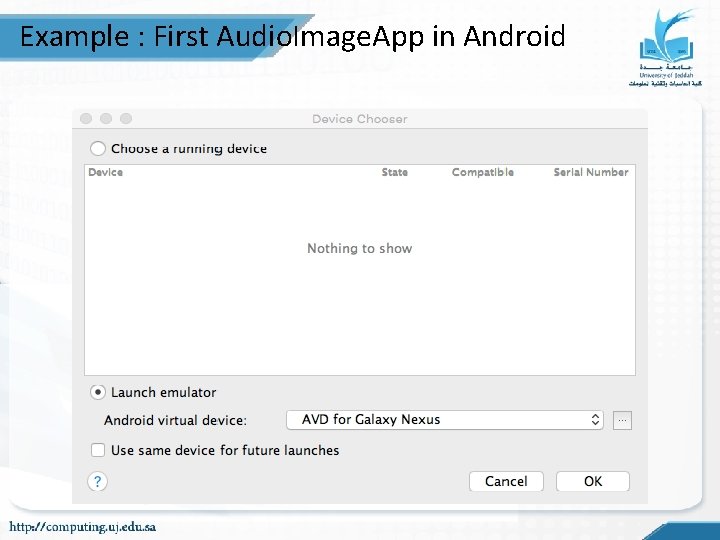Click the ellipsis button beside AVD dropdown

622,420
